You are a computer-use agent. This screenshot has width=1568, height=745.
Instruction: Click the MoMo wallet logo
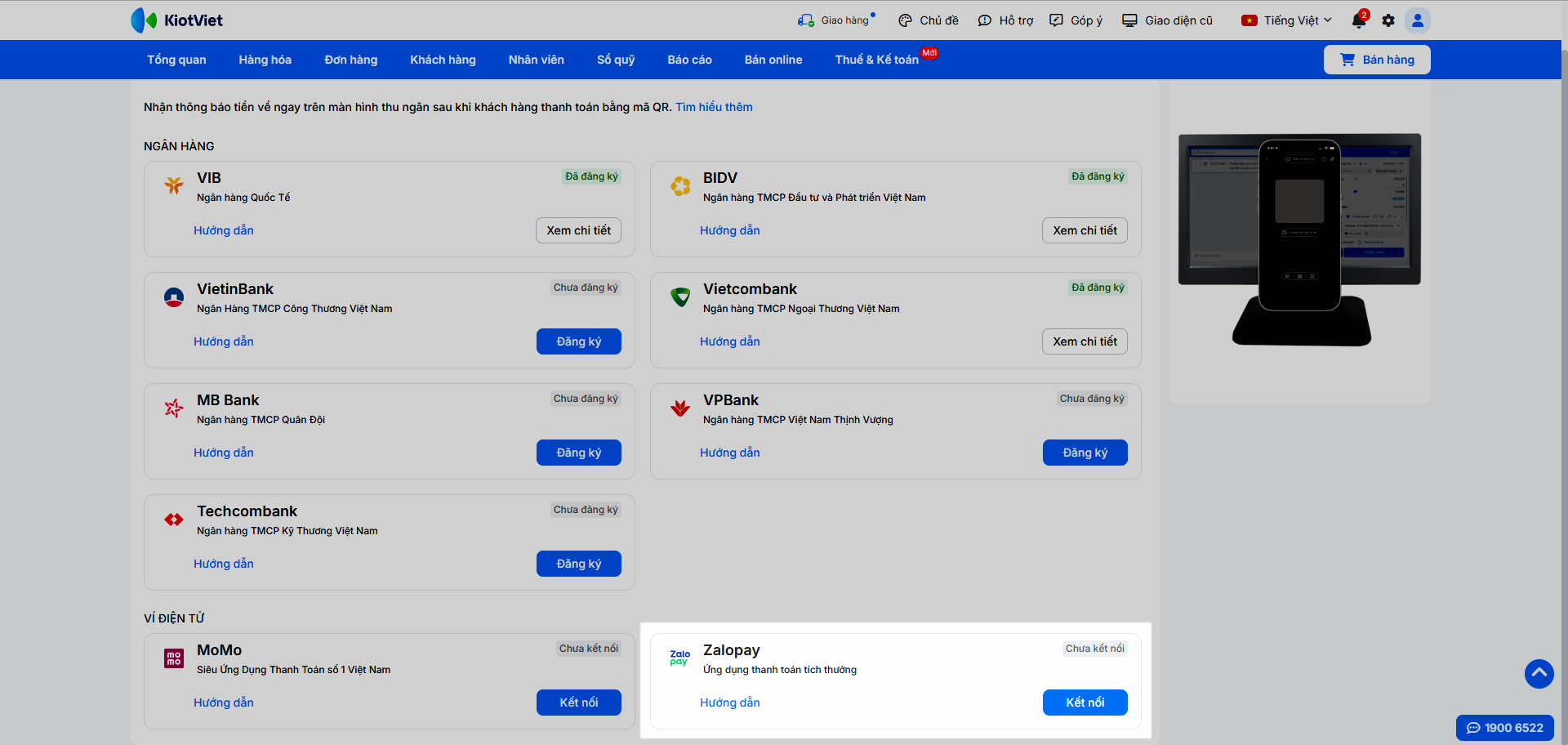[174, 658]
